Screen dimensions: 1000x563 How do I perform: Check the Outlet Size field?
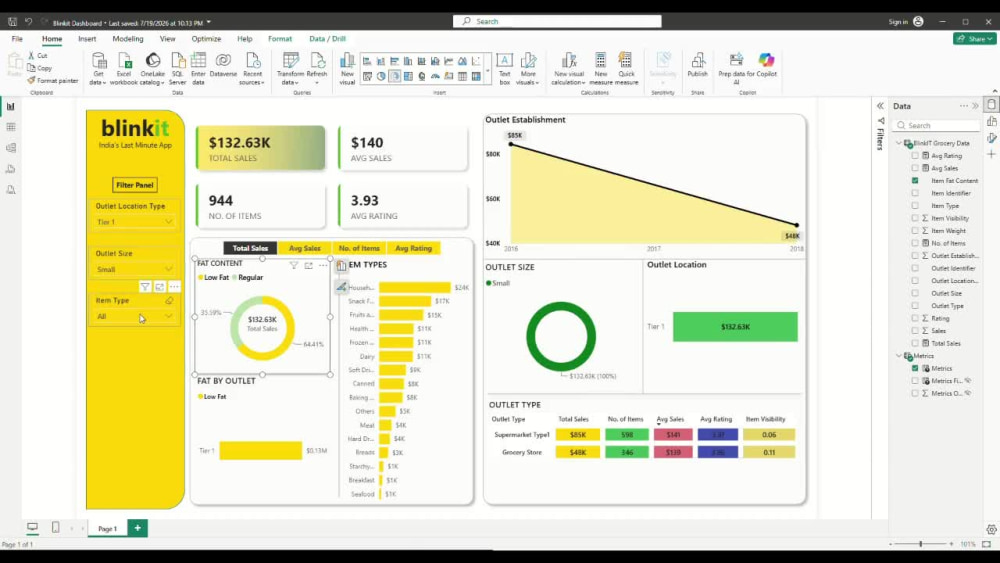pos(915,293)
